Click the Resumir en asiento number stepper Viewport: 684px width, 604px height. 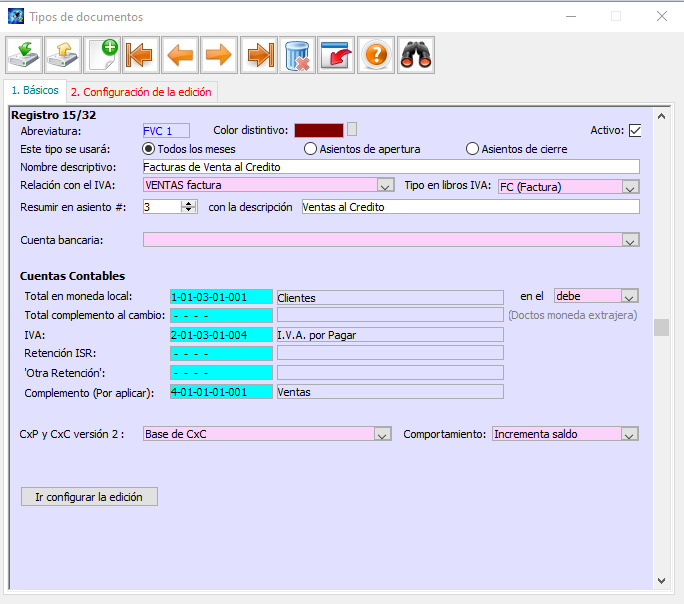coord(188,207)
